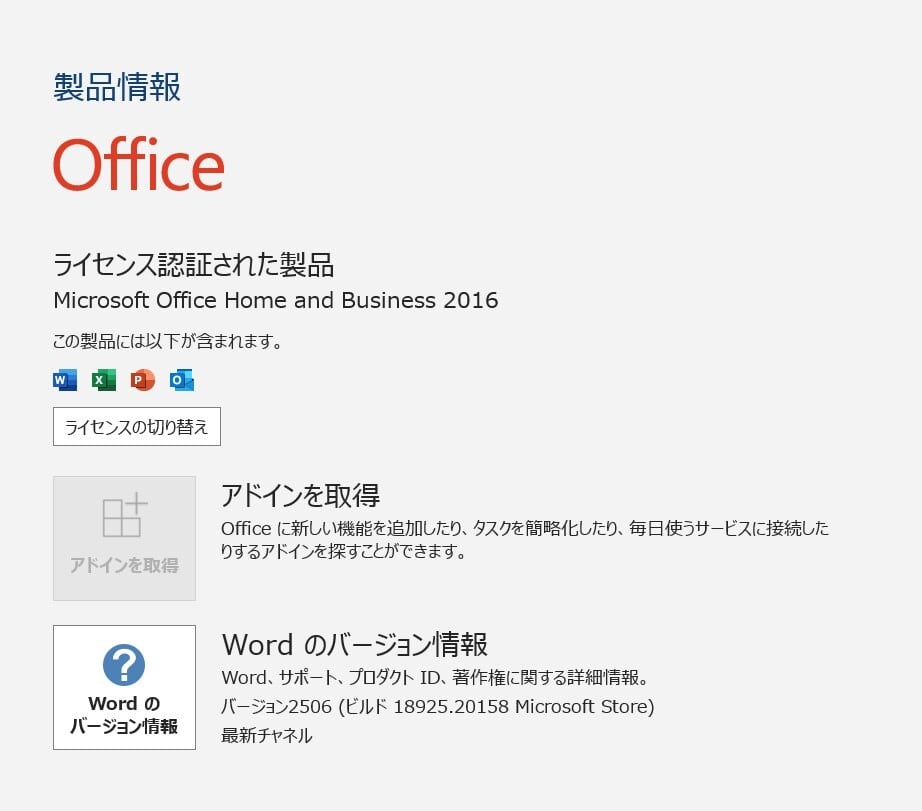Click the ライセンスの切り替え button
922x811 pixels.
137,426
